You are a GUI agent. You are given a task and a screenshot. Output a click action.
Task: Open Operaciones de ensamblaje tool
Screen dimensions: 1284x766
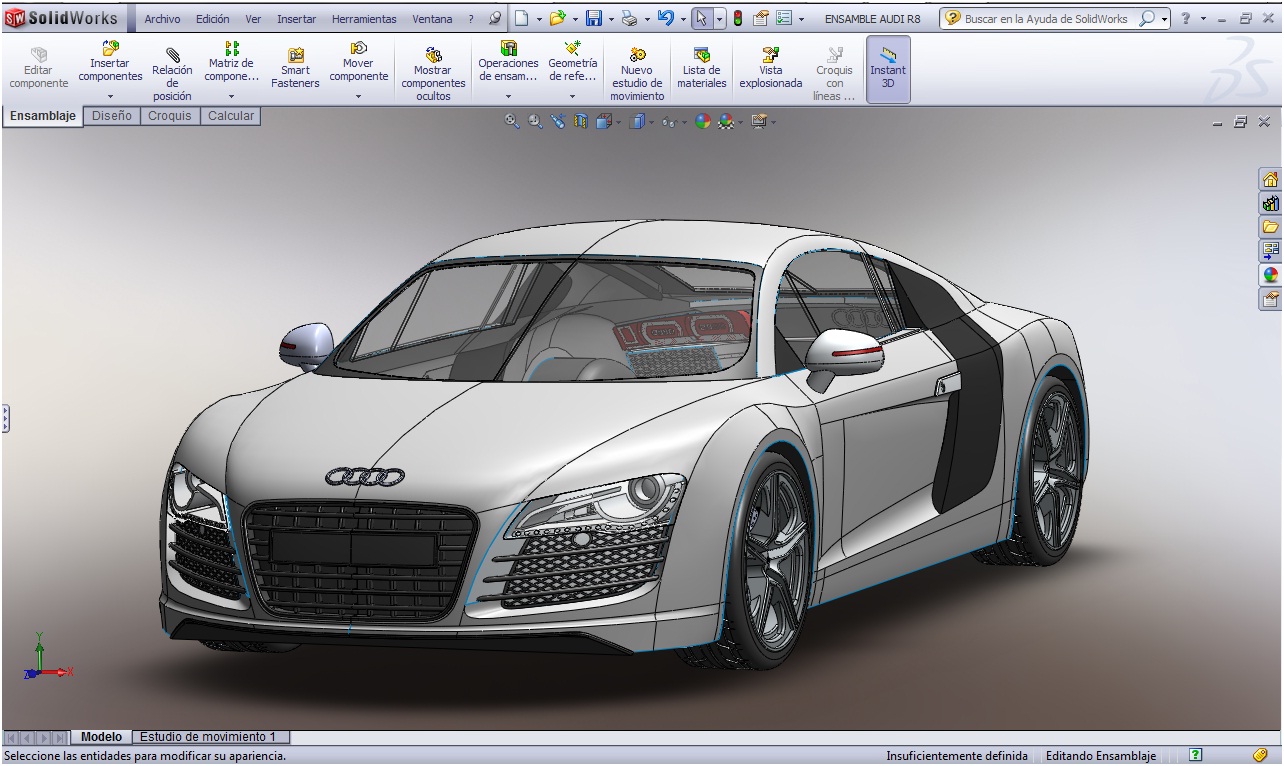[x=508, y=62]
